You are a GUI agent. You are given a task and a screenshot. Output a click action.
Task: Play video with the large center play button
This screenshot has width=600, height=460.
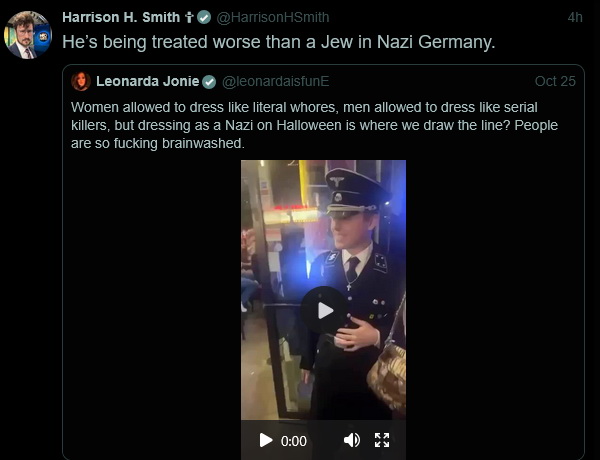coord(324,310)
